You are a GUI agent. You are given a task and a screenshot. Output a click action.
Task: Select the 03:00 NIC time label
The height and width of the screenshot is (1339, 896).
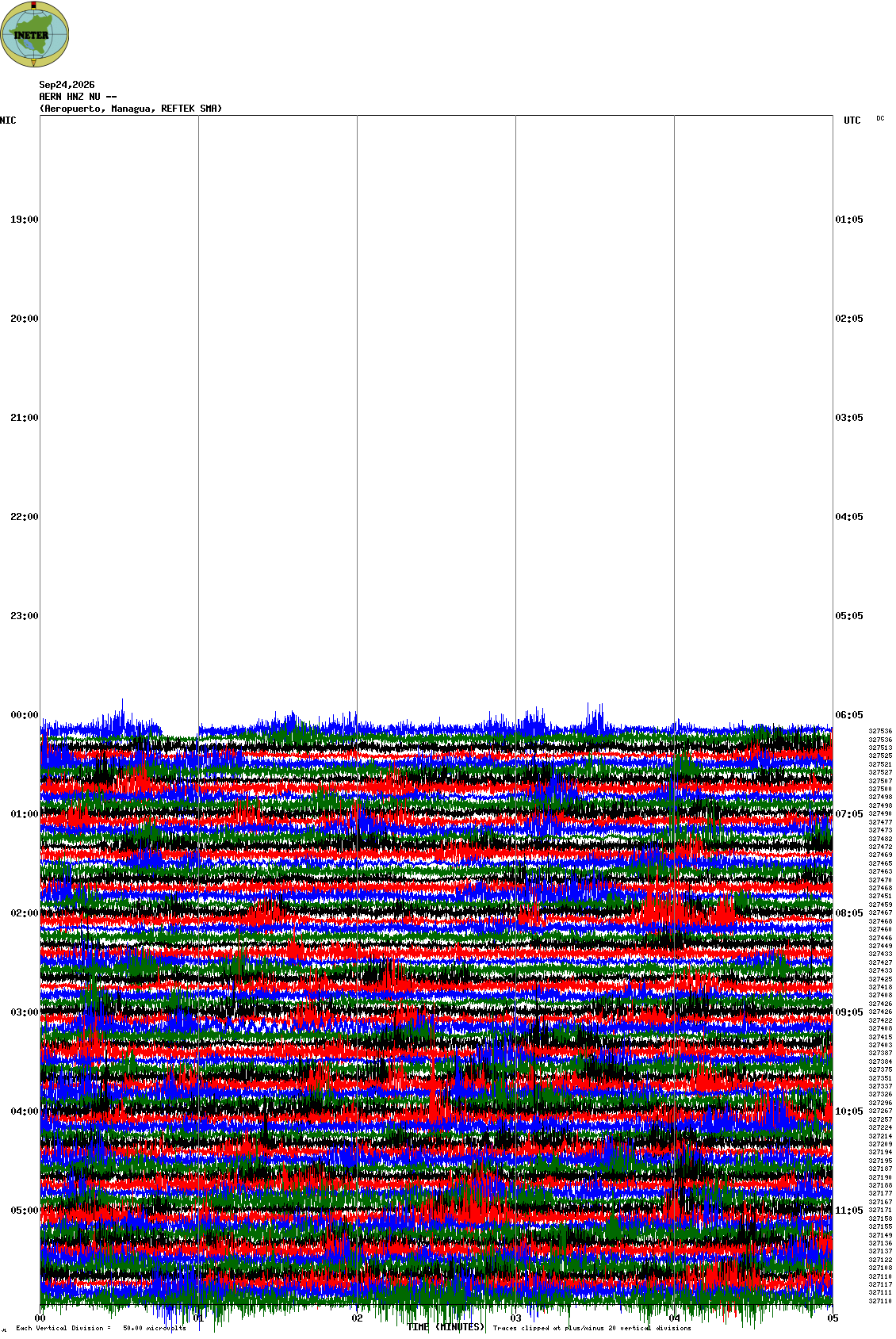(x=24, y=1012)
